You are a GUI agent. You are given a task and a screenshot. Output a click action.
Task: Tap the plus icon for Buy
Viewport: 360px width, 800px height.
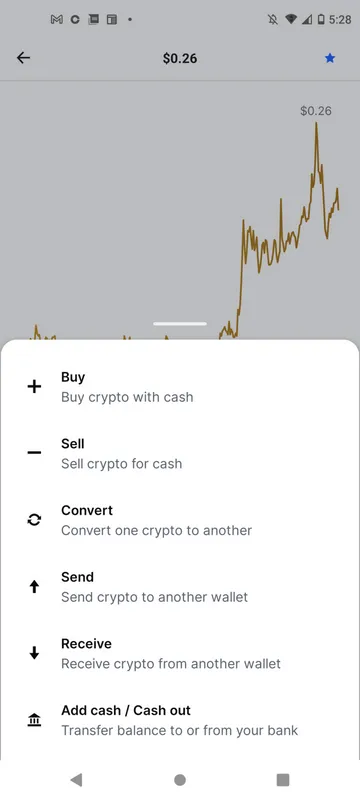click(34, 387)
